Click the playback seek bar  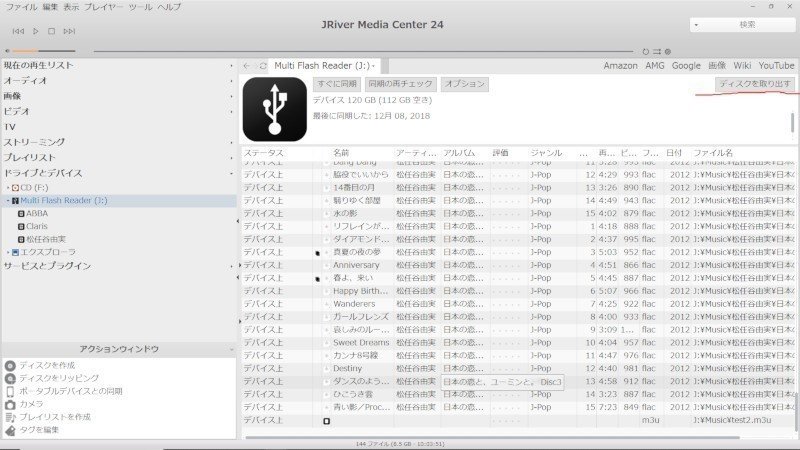(363, 51)
